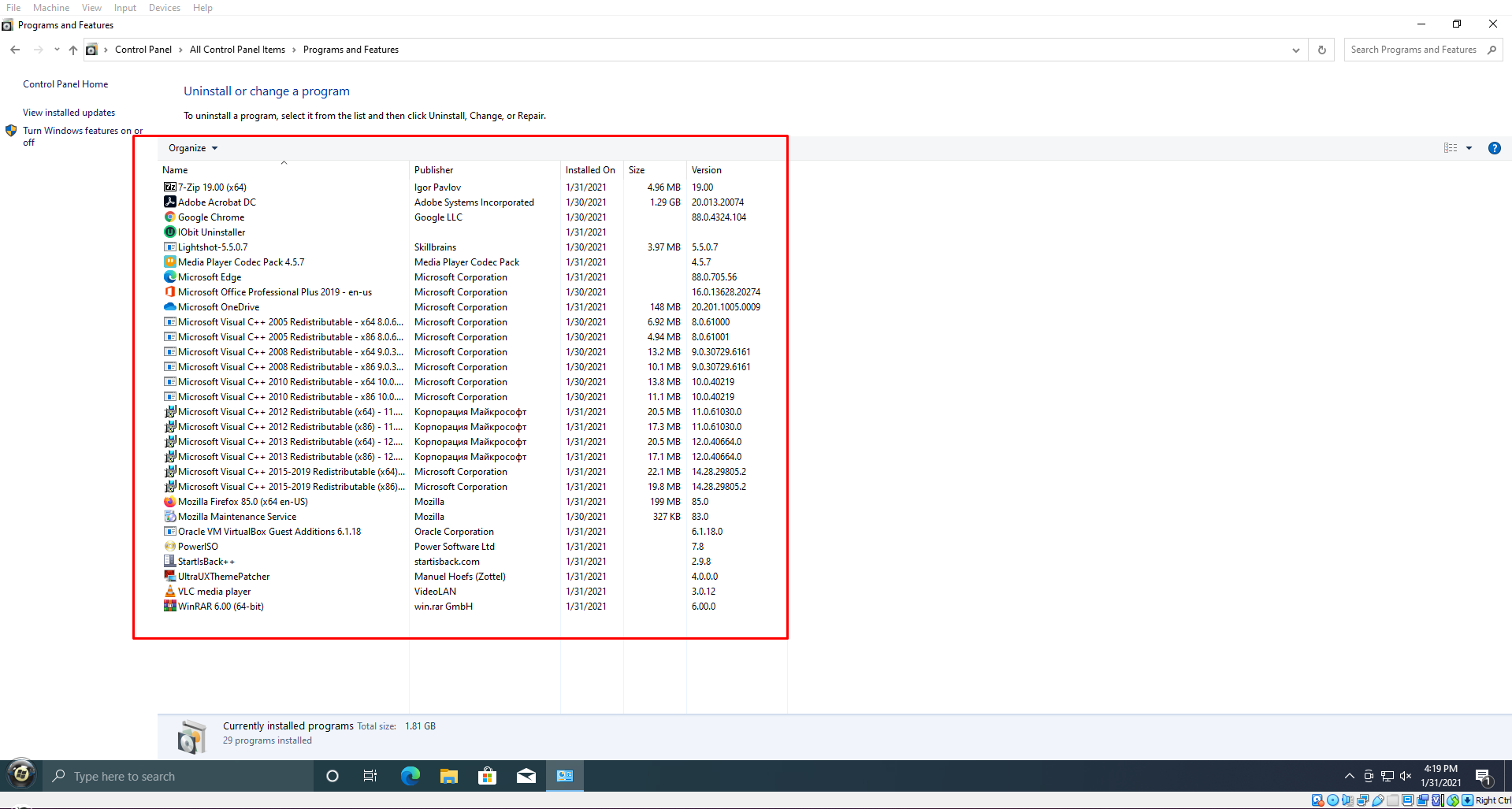Select the Mozilla Firefox icon in list
Screen dimensions: 1512x809
pyautogui.click(x=169, y=502)
